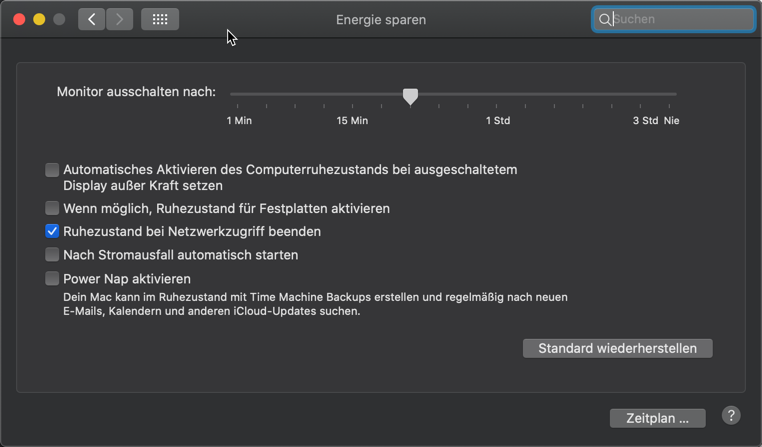The image size is (762, 447).
Task: Check Automatisches Aktivieren des Computerruhezustands option
Action: [52, 170]
